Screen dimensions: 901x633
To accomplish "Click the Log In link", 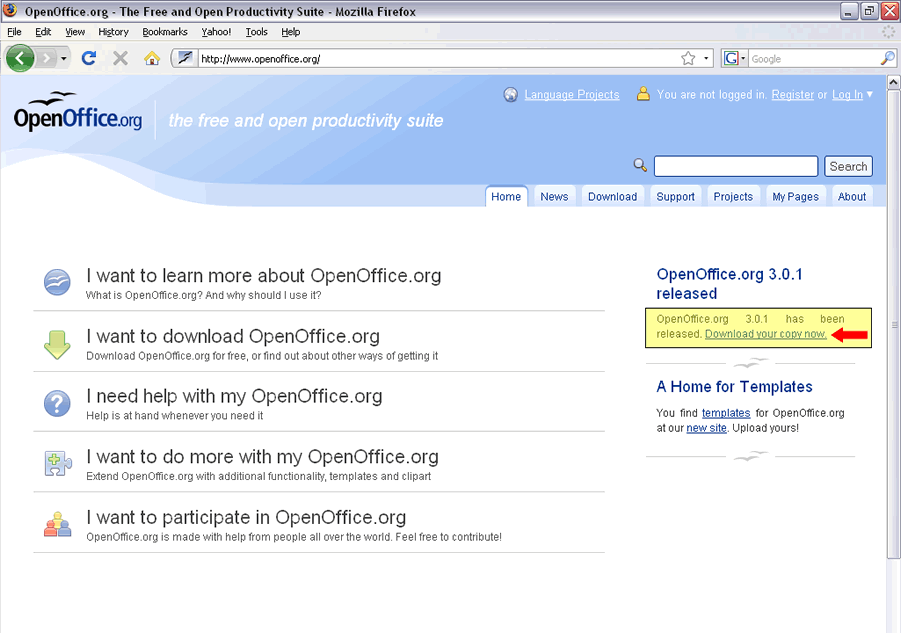I will (848, 95).
